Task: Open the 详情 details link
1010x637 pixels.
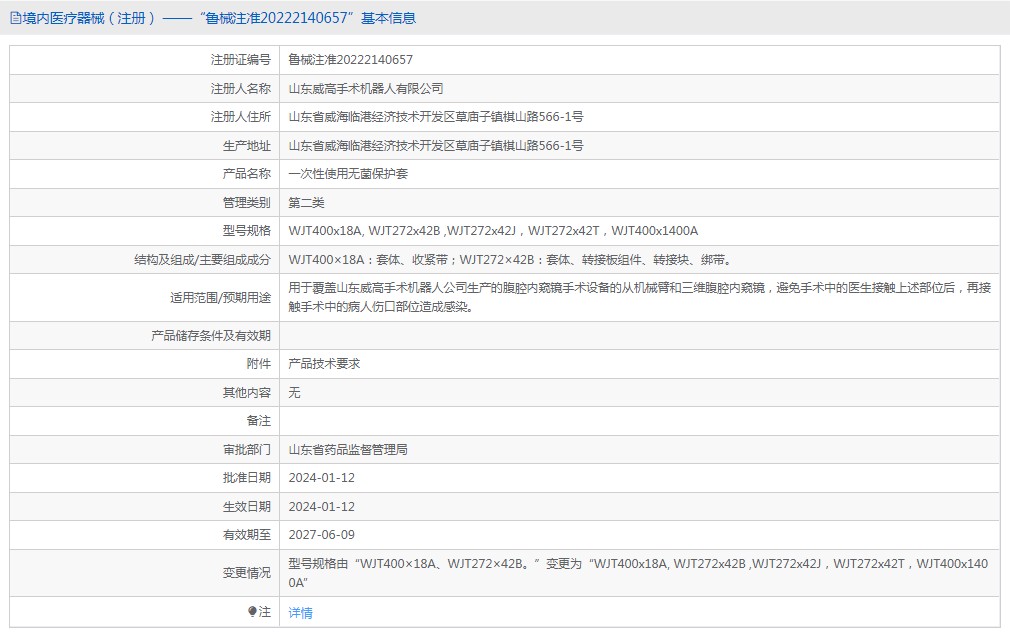Action: [x=300, y=613]
